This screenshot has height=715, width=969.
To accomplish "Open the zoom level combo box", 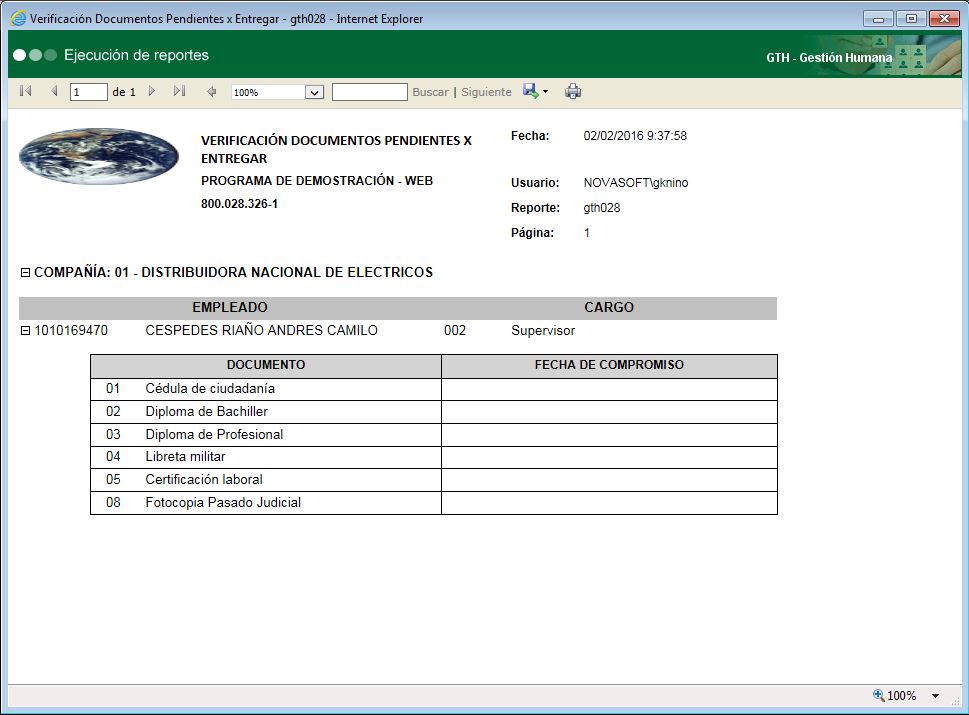I will coord(277,91).
